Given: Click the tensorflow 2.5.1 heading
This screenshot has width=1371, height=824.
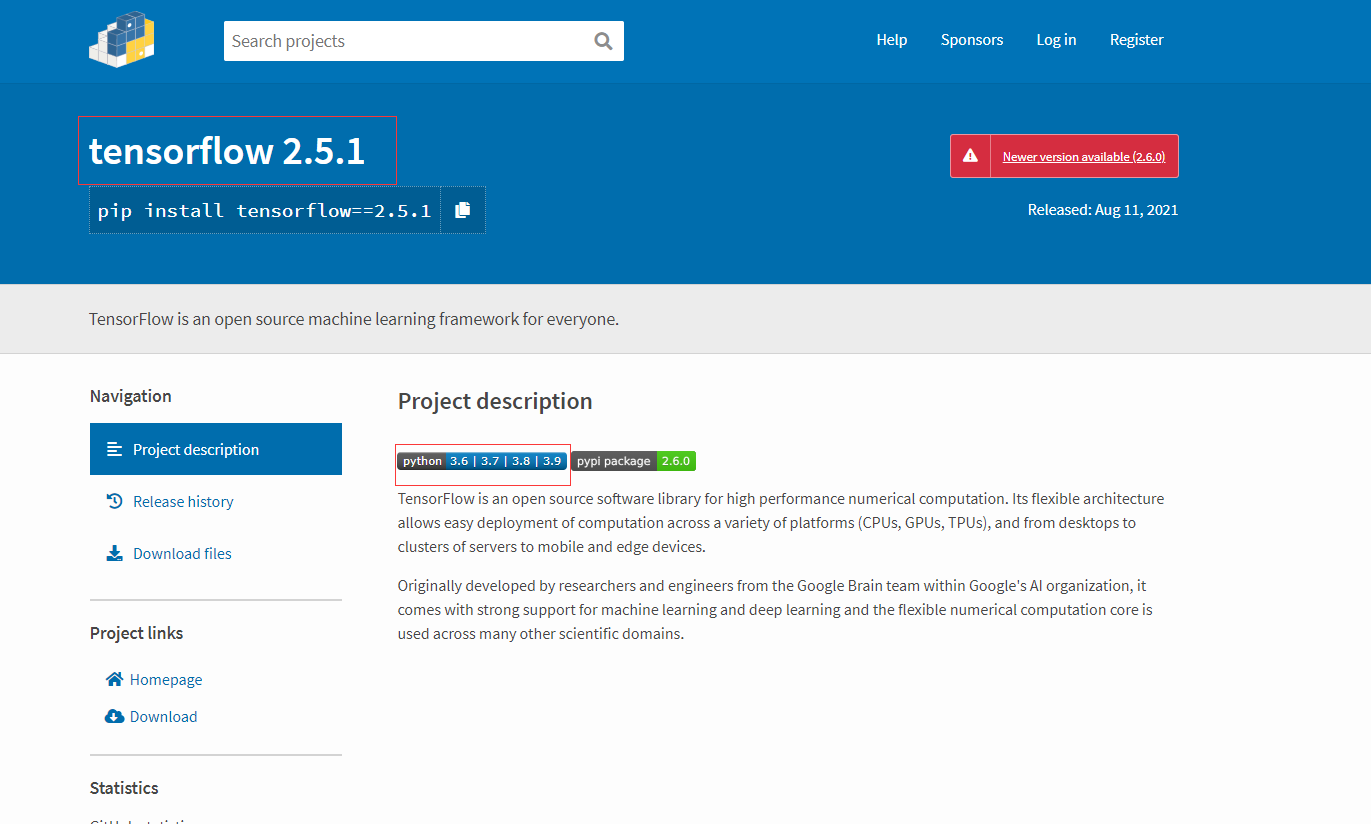Looking at the screenshot, I should 227,151.
